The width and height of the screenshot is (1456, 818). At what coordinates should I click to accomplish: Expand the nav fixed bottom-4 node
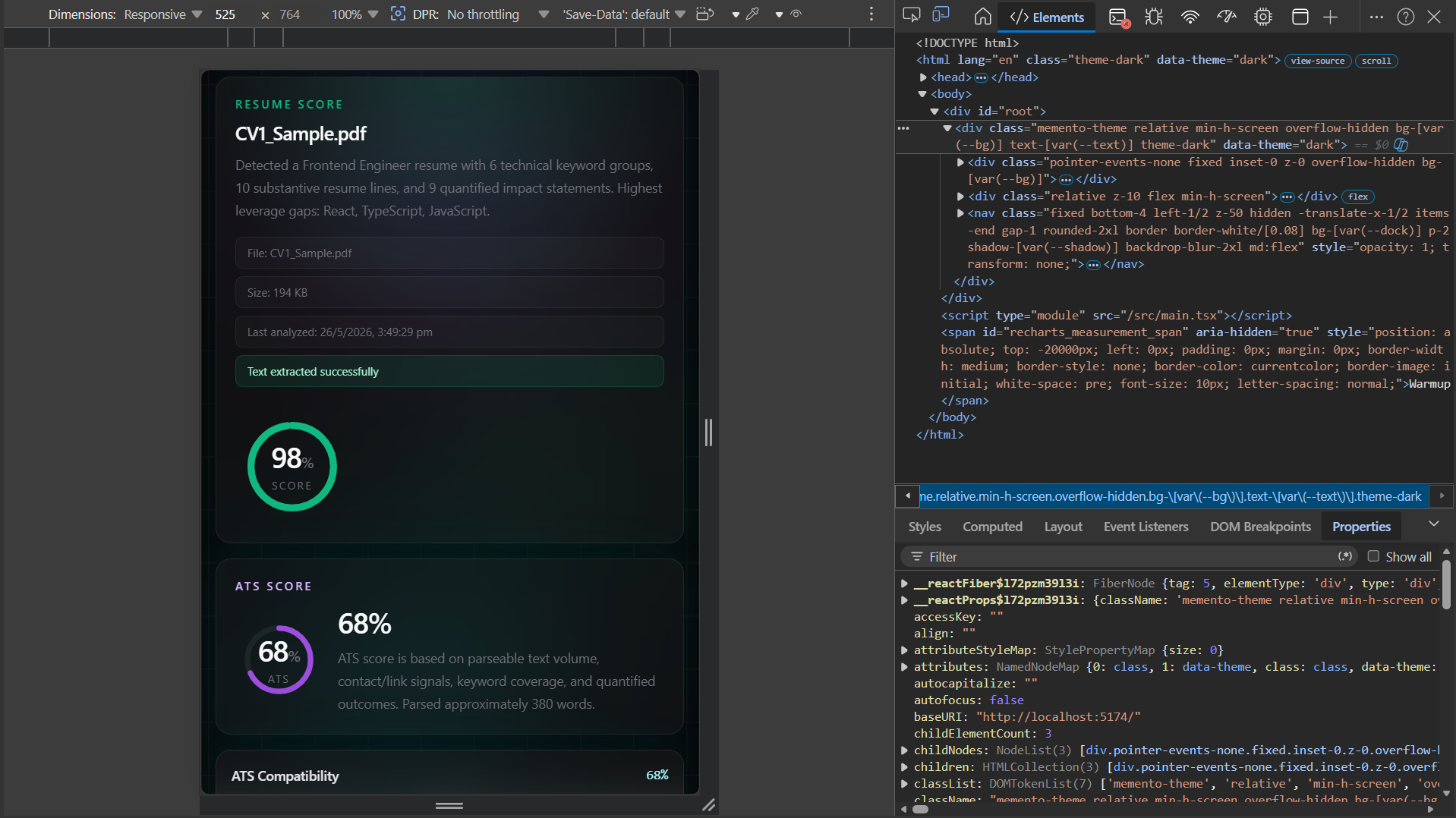pyautogui.click(x=960, y=213)
